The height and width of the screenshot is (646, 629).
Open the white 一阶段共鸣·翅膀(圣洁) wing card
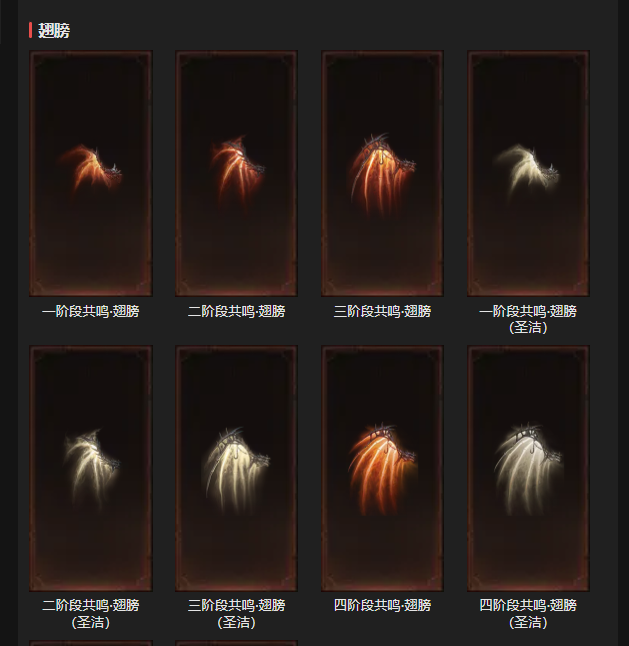click(528, 173)
